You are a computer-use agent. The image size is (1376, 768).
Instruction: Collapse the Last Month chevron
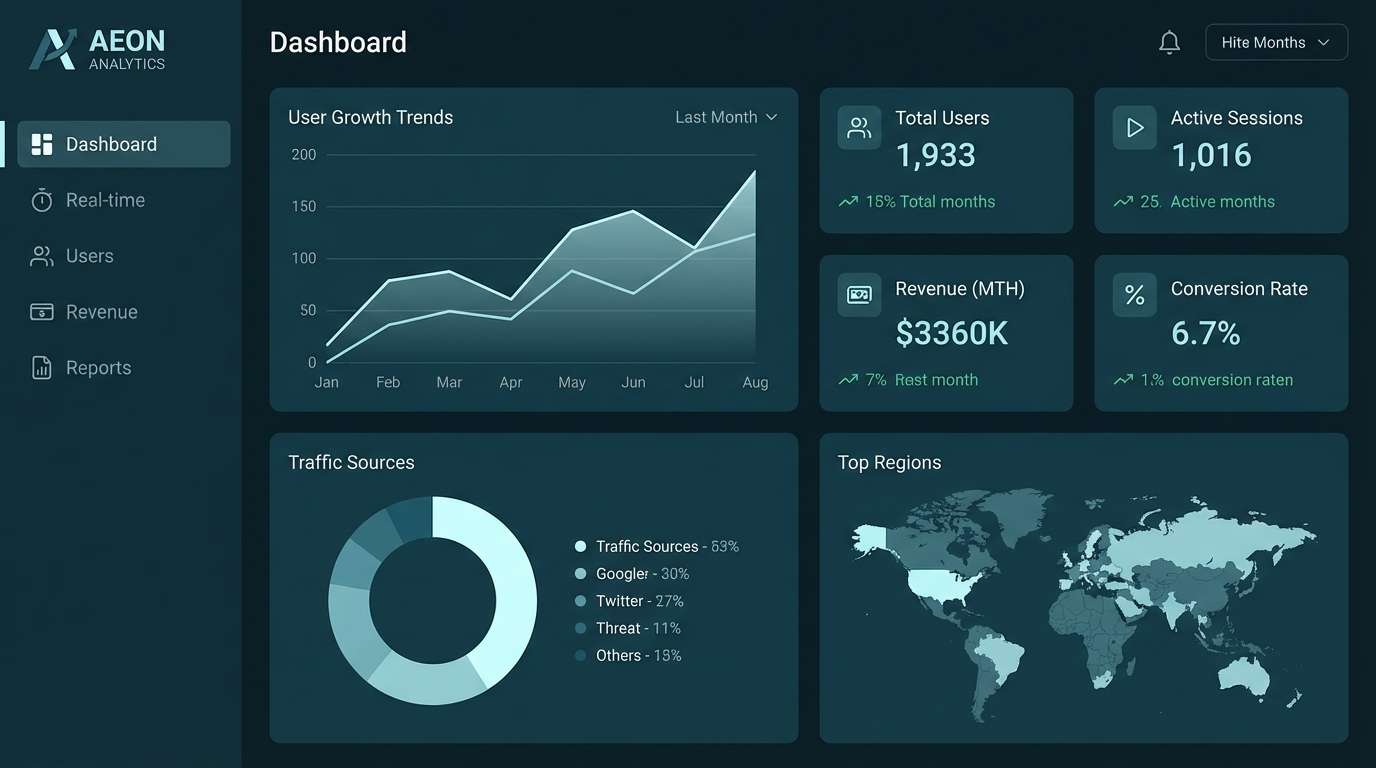(771, 117)
